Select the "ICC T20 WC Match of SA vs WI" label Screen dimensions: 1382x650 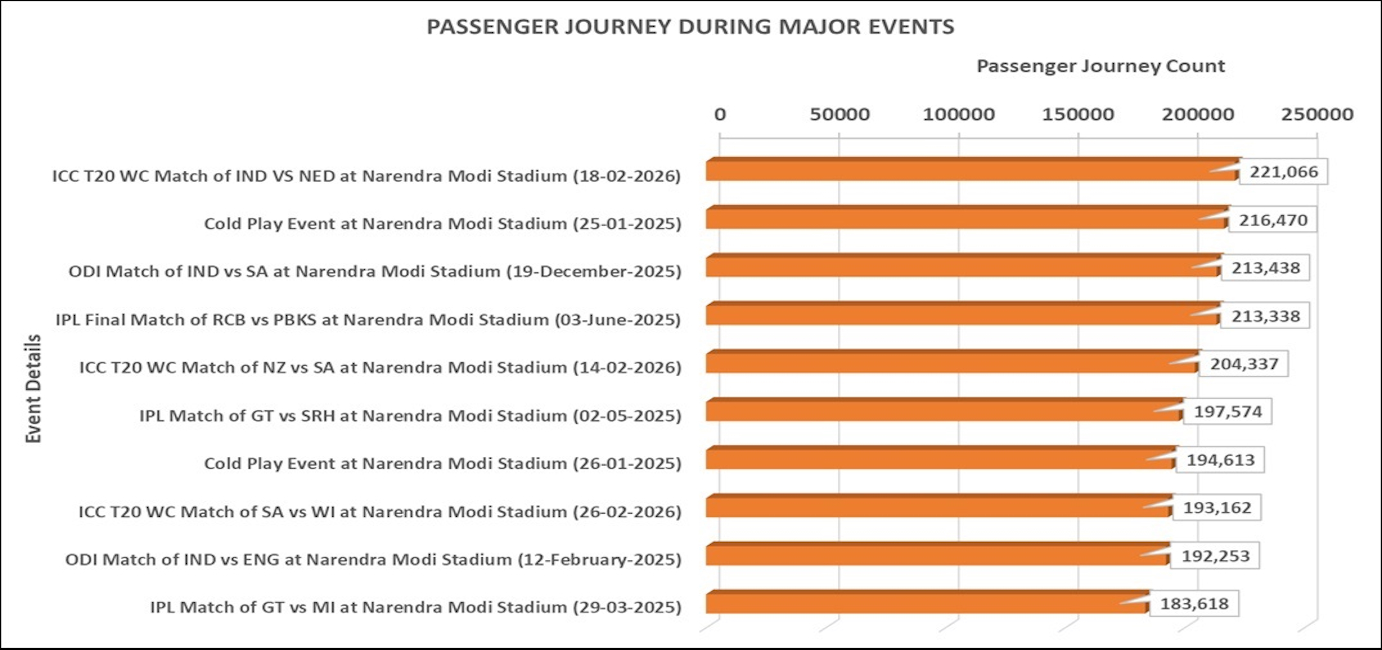point(380,512)
